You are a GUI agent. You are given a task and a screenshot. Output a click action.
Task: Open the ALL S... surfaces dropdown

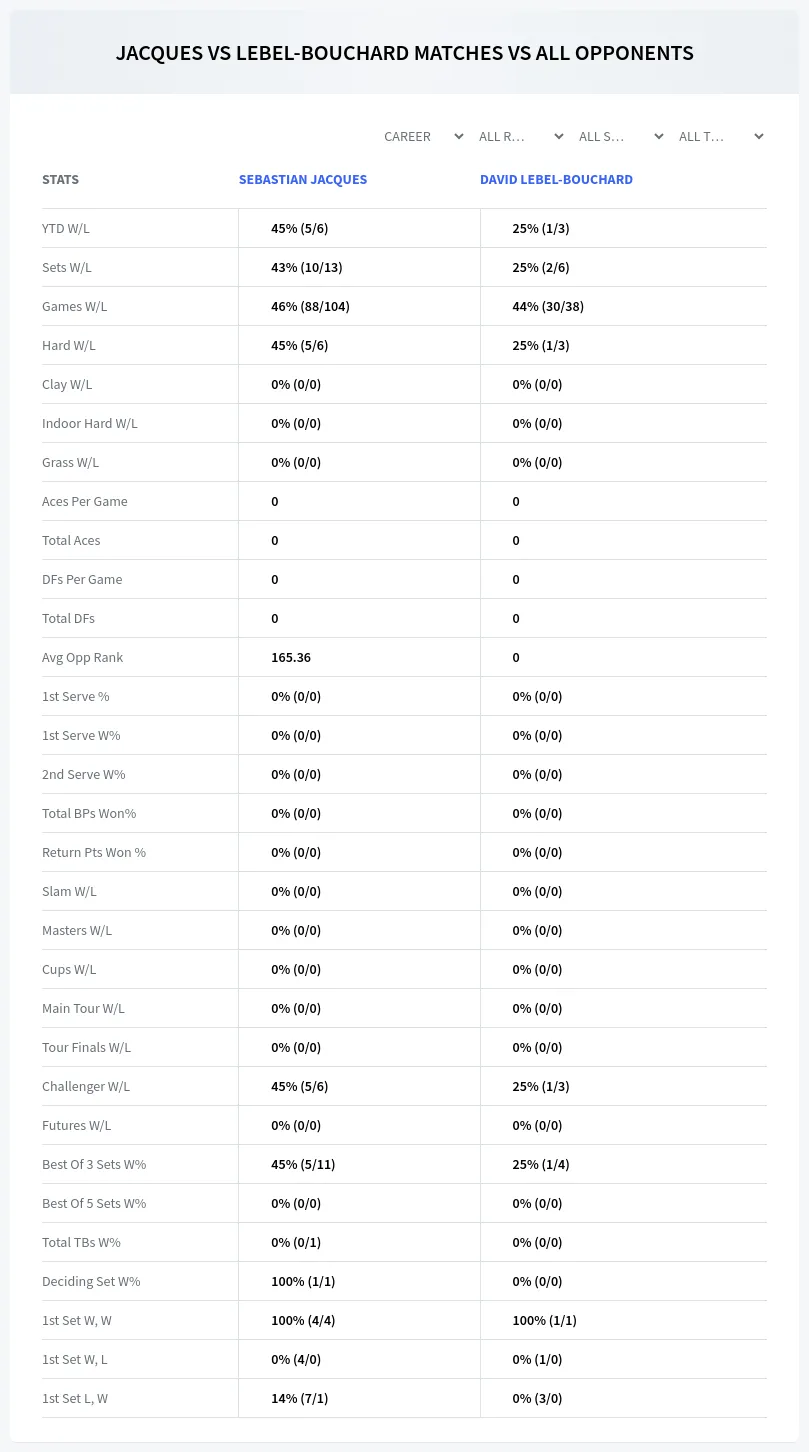point(621,136)
